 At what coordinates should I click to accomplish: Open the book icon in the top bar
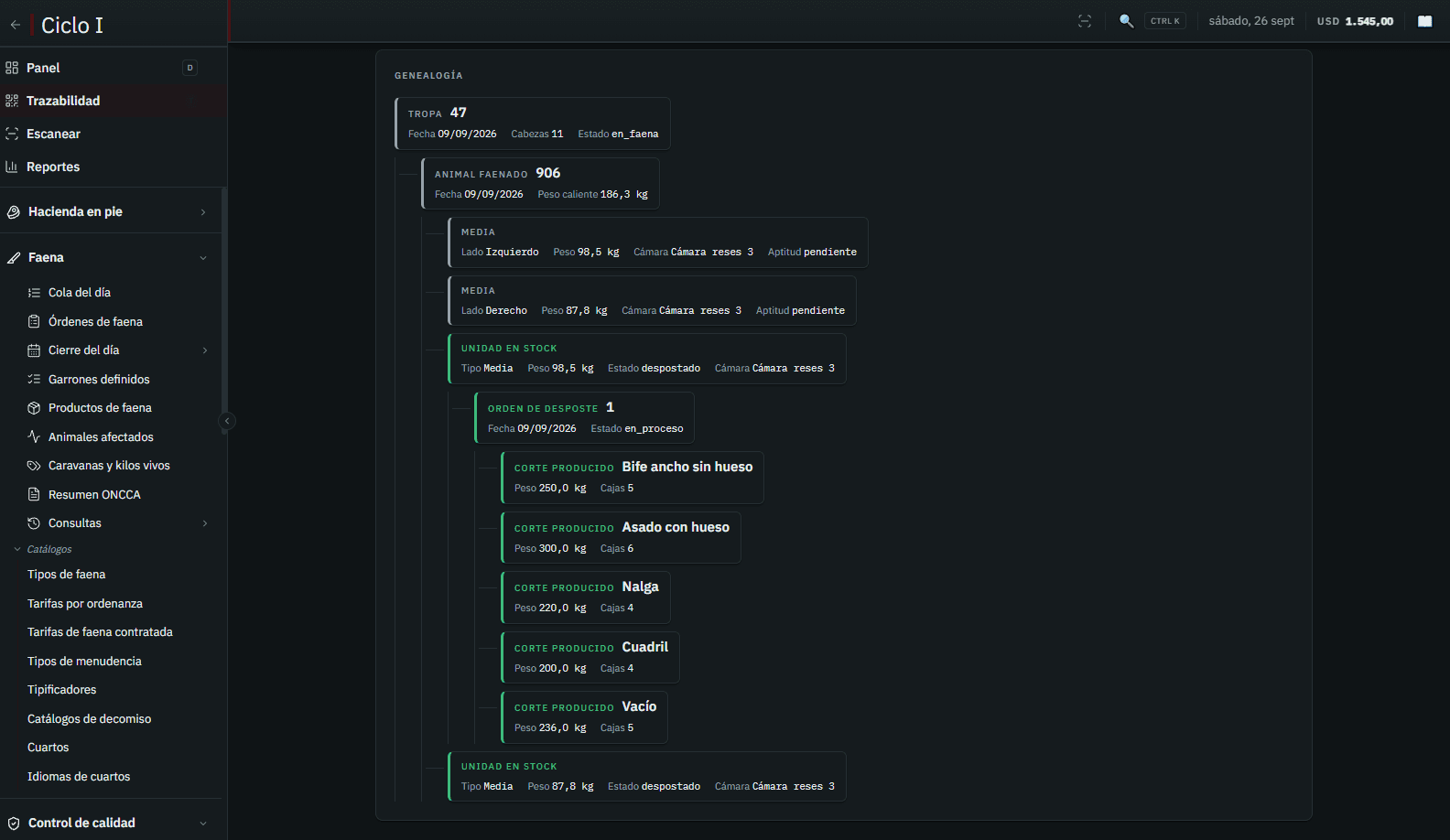[1425, 21]
